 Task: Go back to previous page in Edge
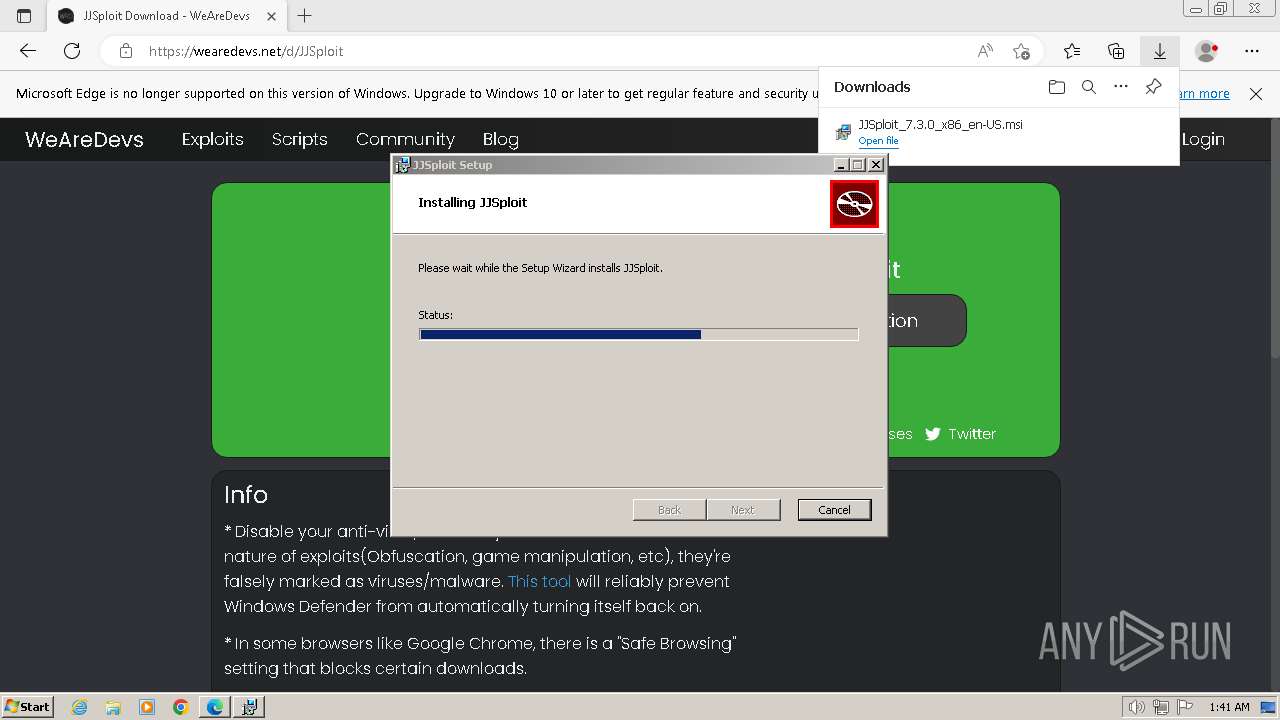tap(28, 51)
